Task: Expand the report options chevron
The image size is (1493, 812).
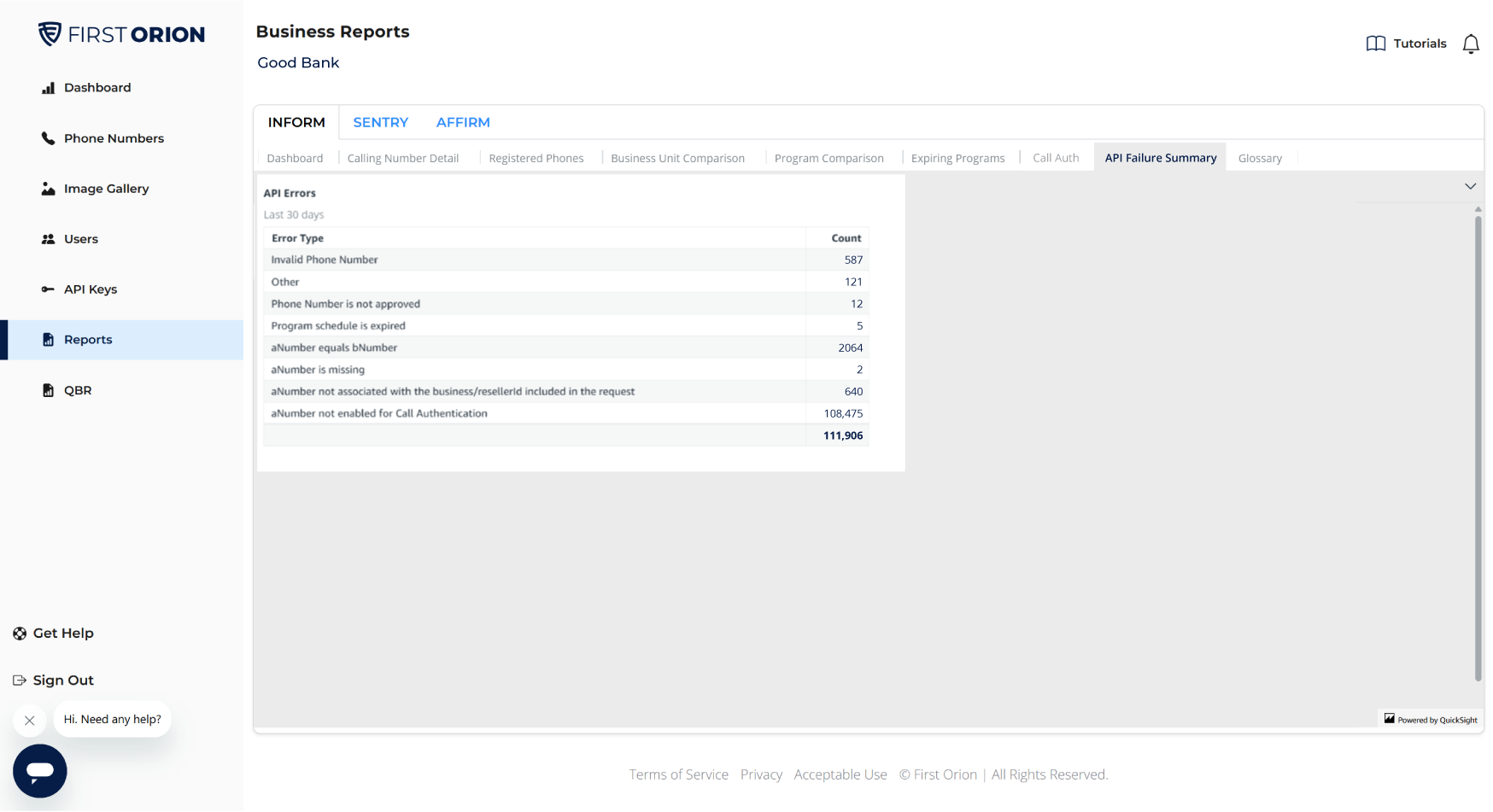Action: click(x=1471, y=186)
